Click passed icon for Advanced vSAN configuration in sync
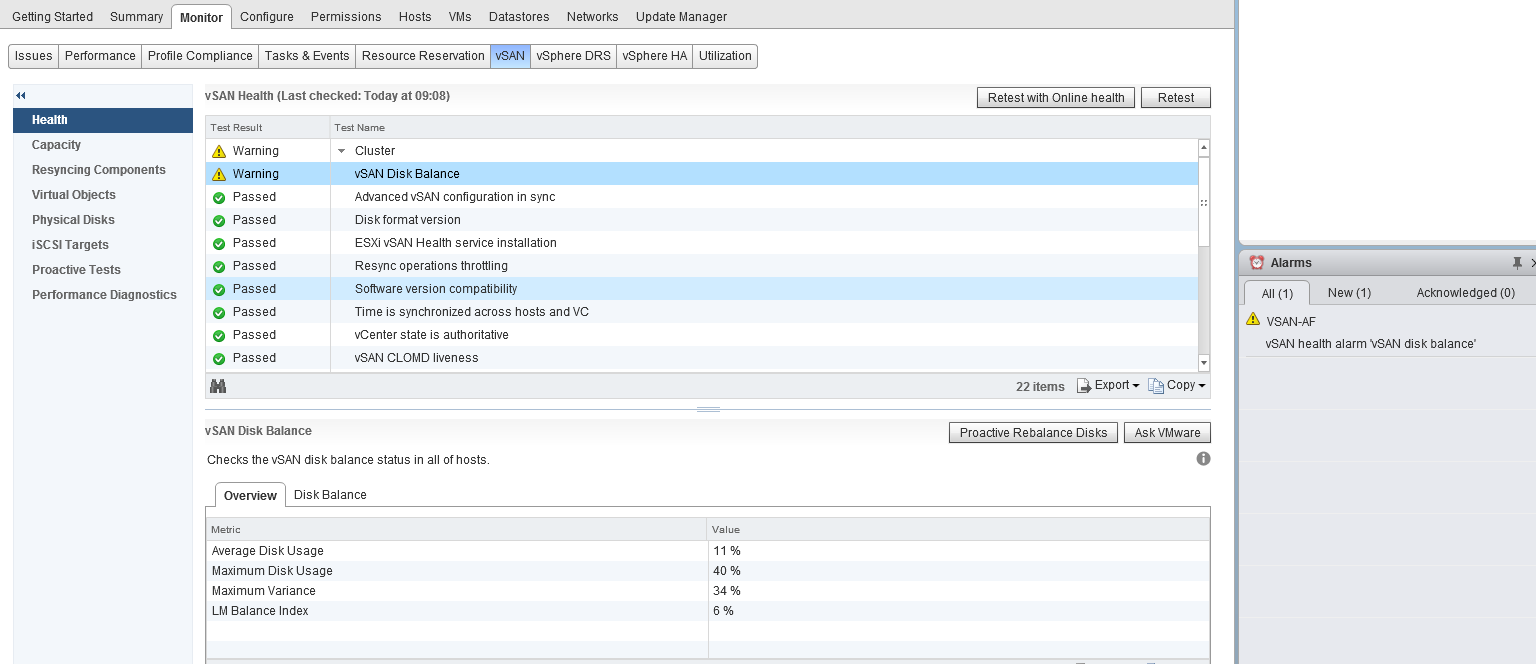The image size is (1536, 664). pos(219,197)
